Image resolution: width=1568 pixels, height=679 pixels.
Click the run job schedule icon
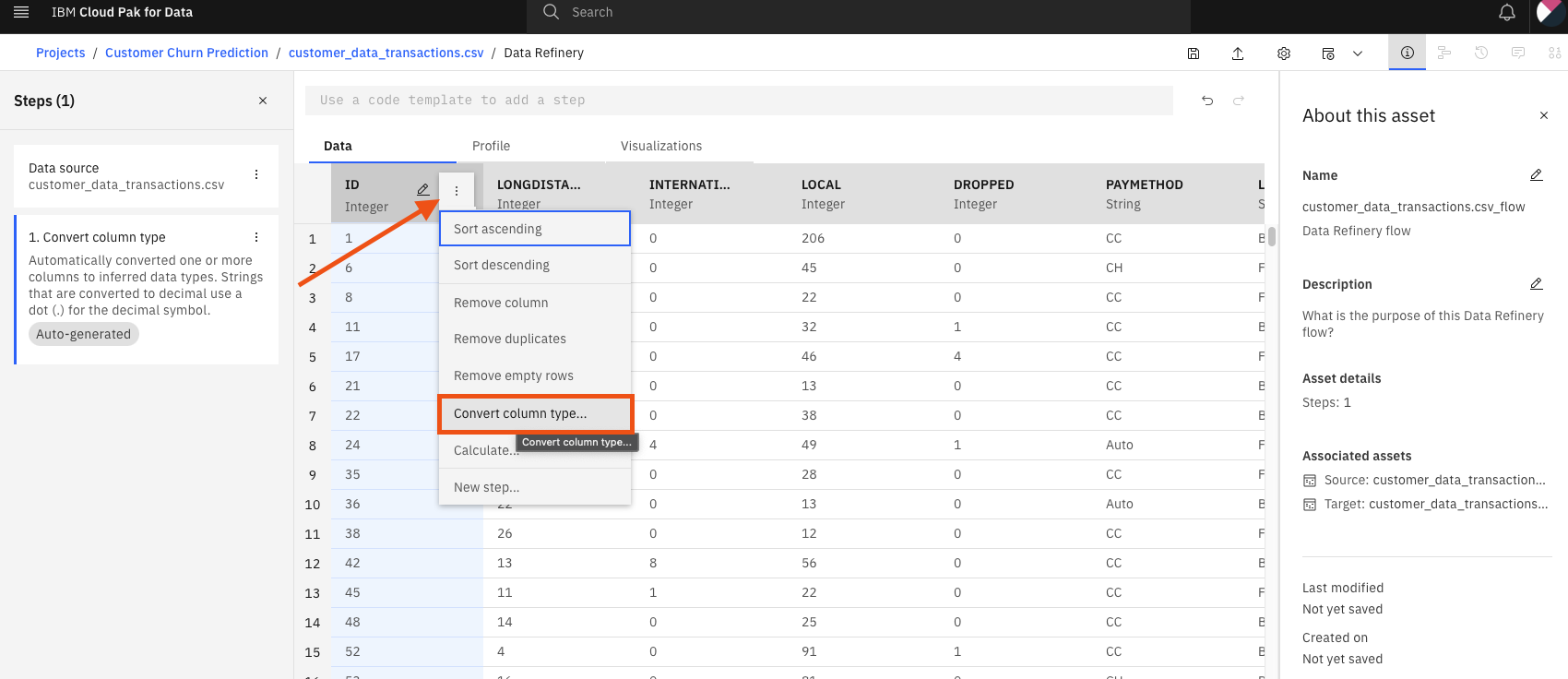(1328, 54)
